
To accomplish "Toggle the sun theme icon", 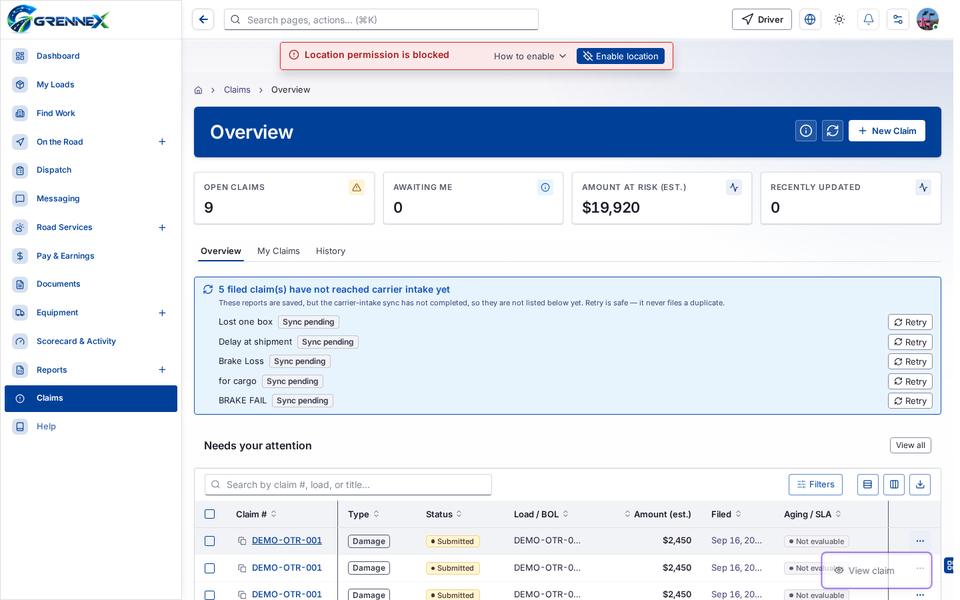I will click(839, 20).
